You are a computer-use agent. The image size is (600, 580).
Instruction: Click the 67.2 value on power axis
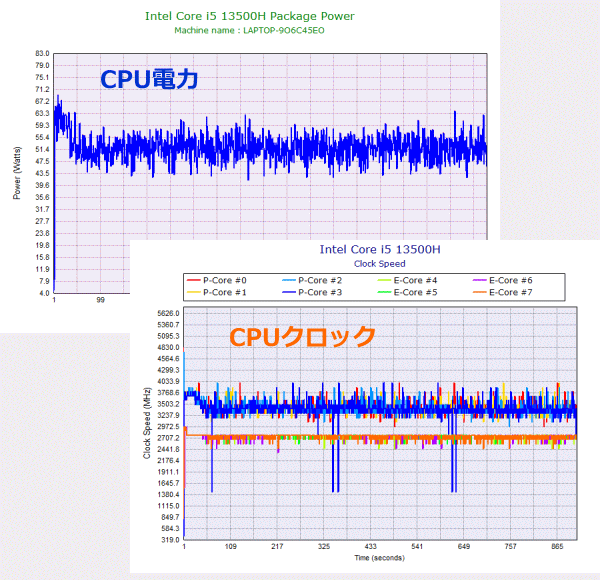(x=42, y=101)
